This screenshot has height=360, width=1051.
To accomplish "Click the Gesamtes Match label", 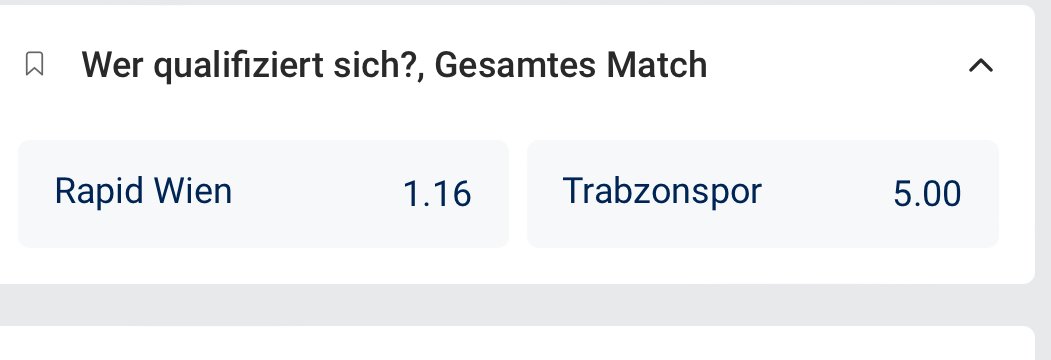I will click(571, 66).
